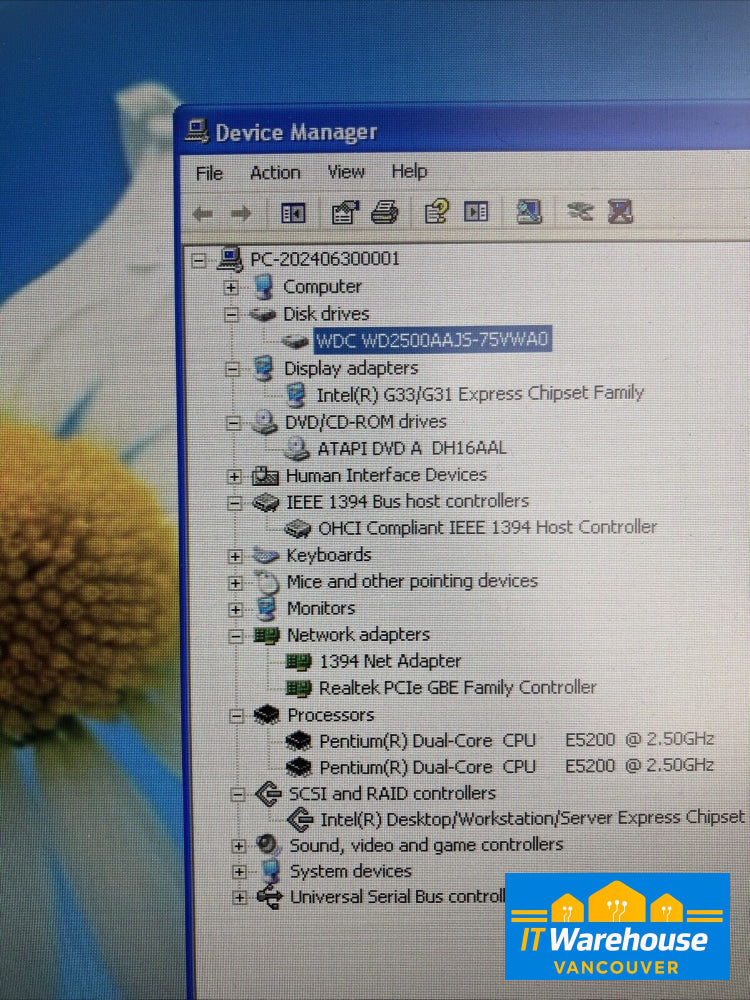750x1000 pixels.
Task: Select the Computer tree label
Action: click(x=322, y=287)
